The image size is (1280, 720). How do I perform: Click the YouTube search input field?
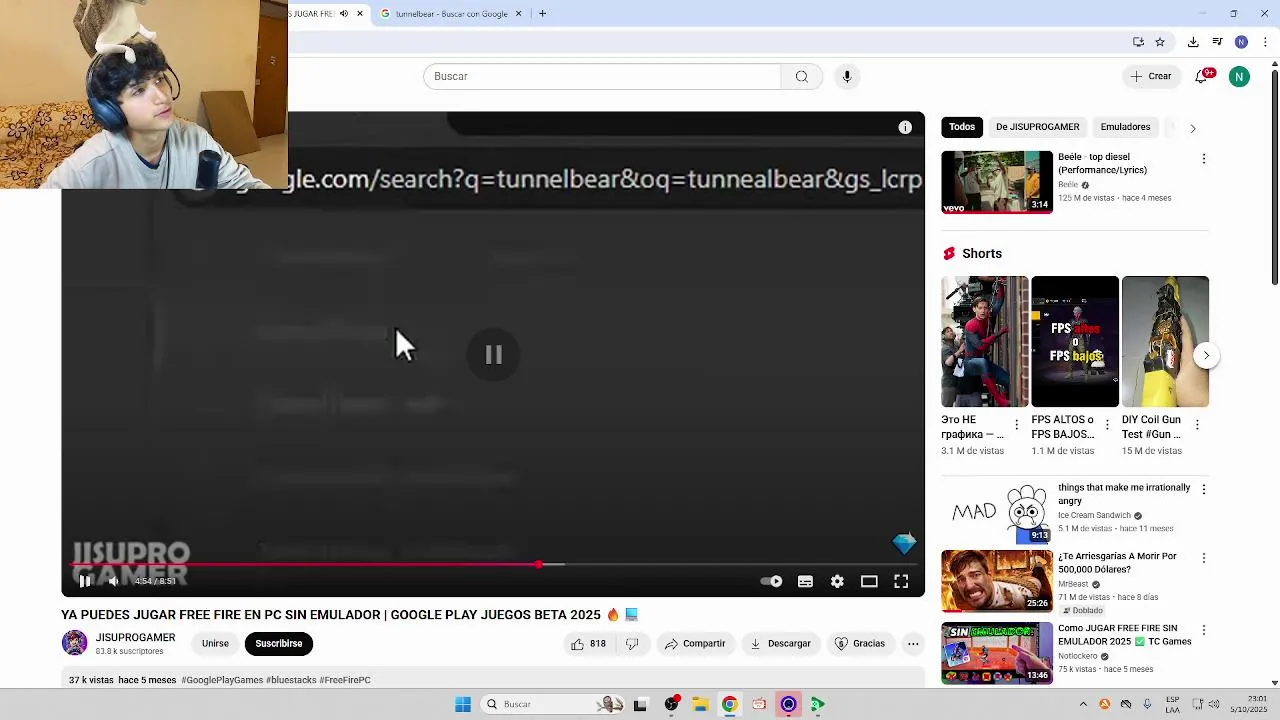pos(602,76)
